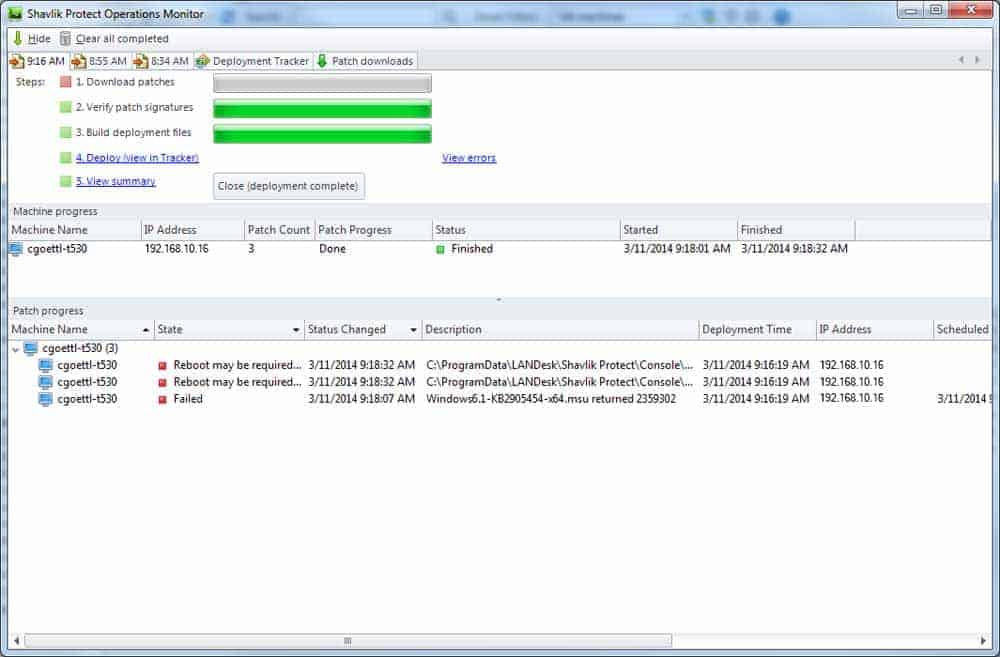This screenshot has height=657, width=1000.
Task: Click Clear all completed button
Action: click(115, 39)
